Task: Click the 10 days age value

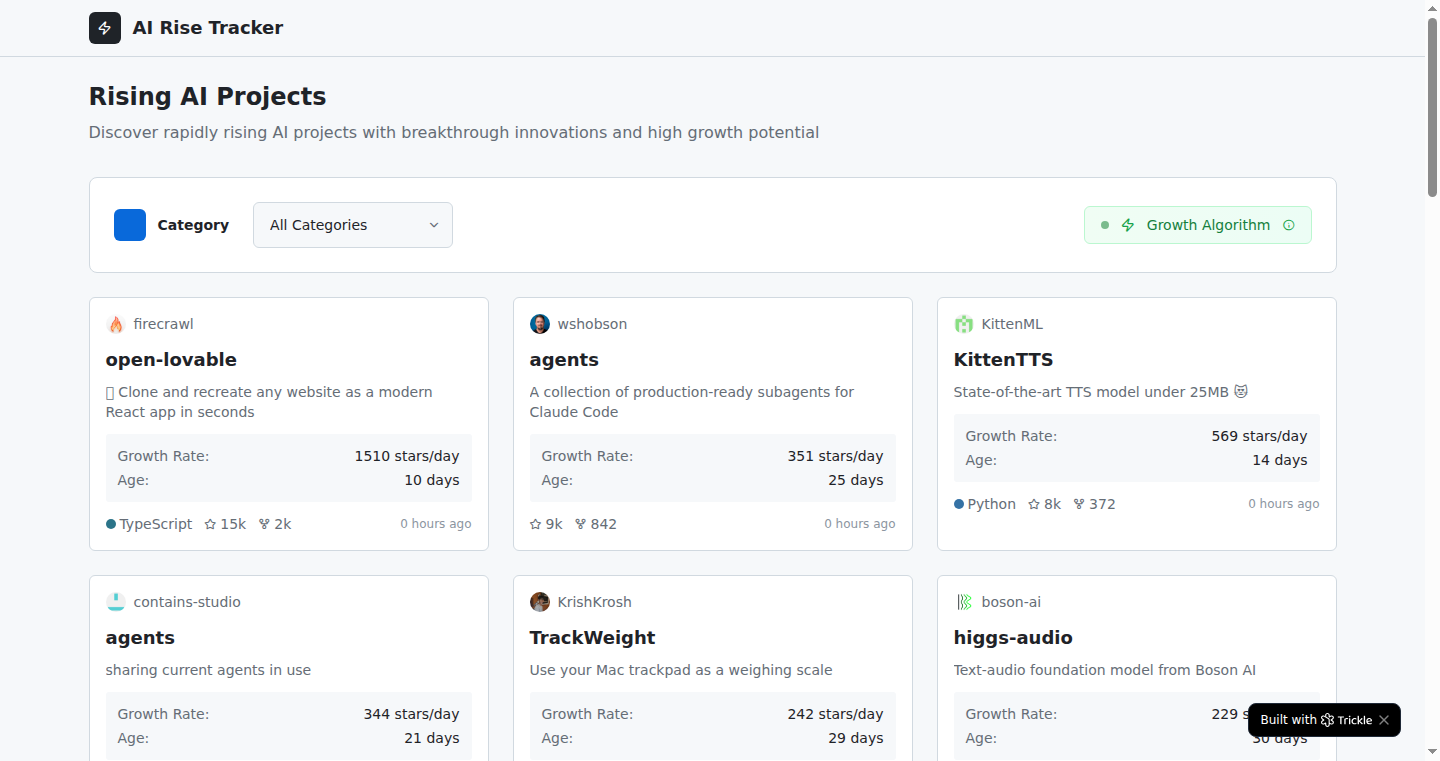Action: point(432,480)
